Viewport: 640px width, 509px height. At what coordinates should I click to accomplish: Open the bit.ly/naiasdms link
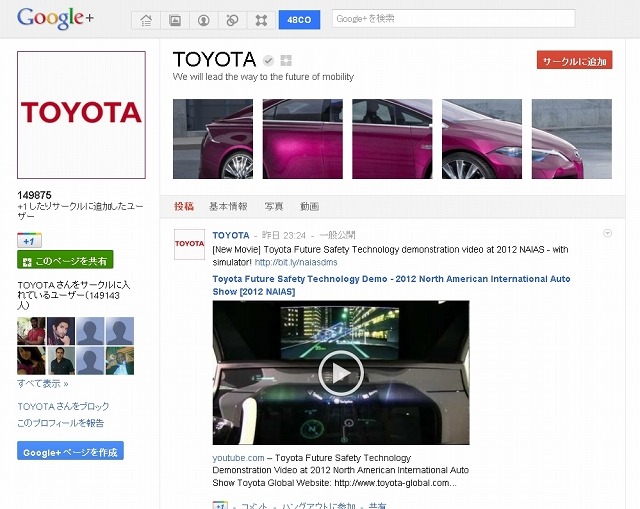(296, 262)
